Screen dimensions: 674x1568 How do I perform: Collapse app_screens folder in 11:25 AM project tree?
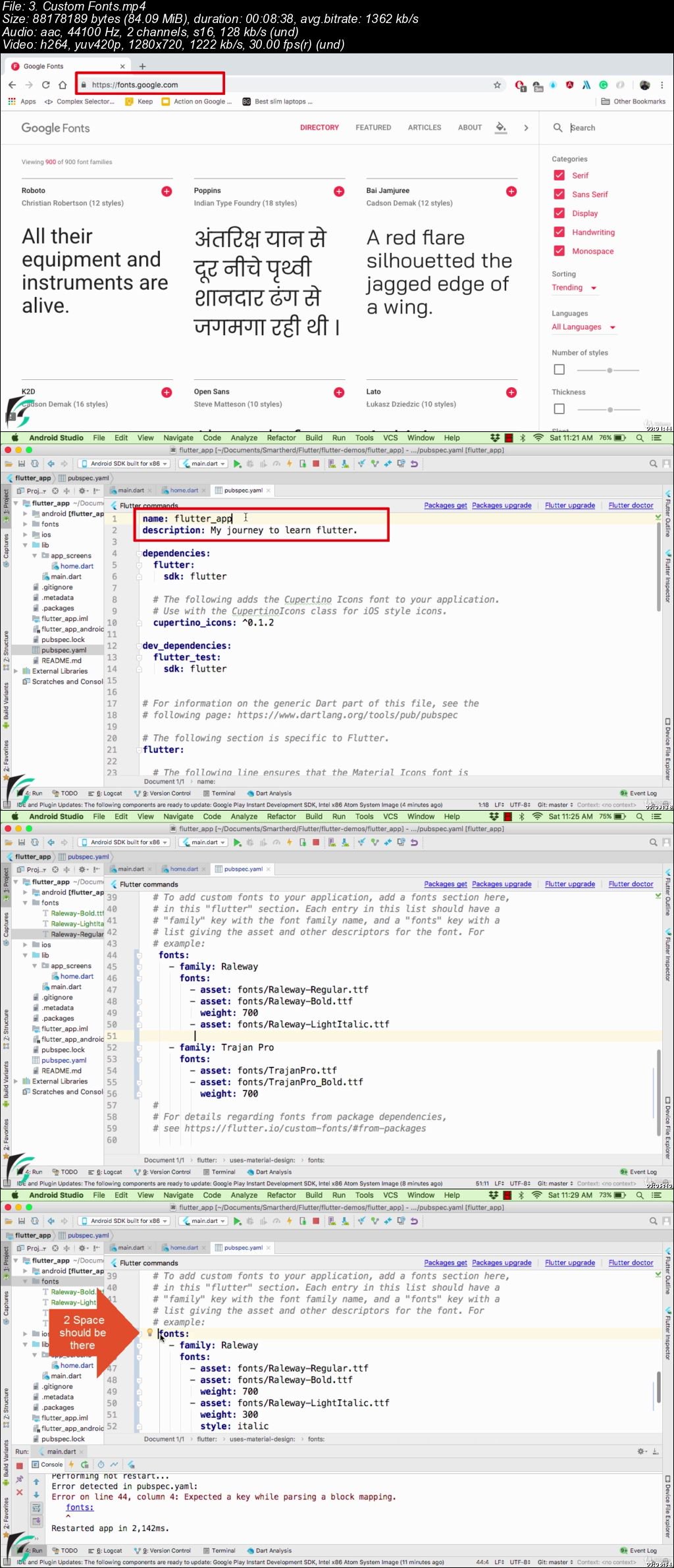(x=35, y=966)
